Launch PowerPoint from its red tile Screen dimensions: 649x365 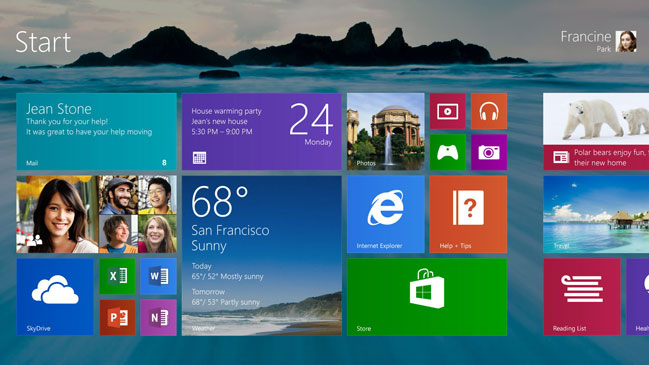[117, 318]
